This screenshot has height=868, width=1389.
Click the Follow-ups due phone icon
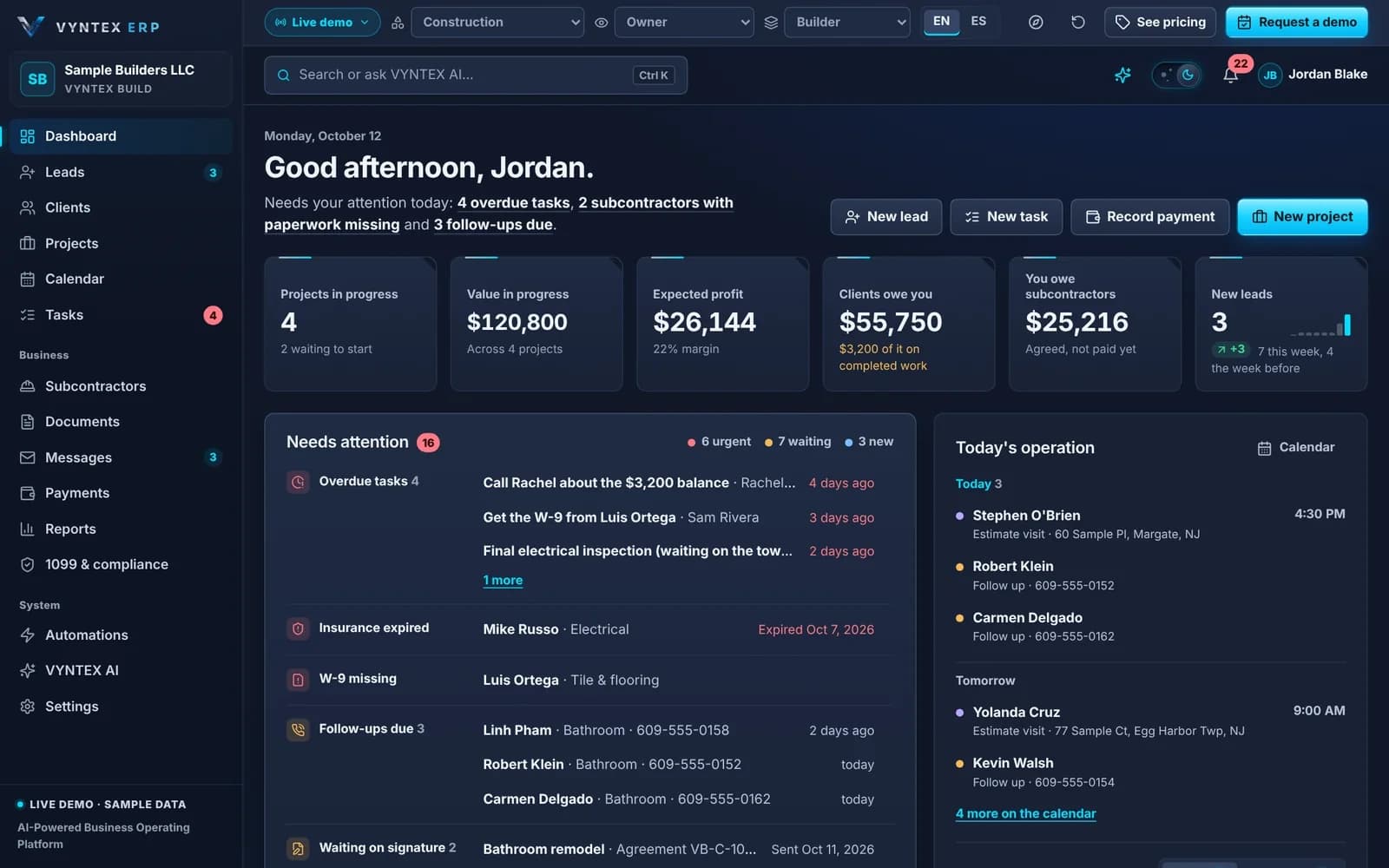point(298,730)
